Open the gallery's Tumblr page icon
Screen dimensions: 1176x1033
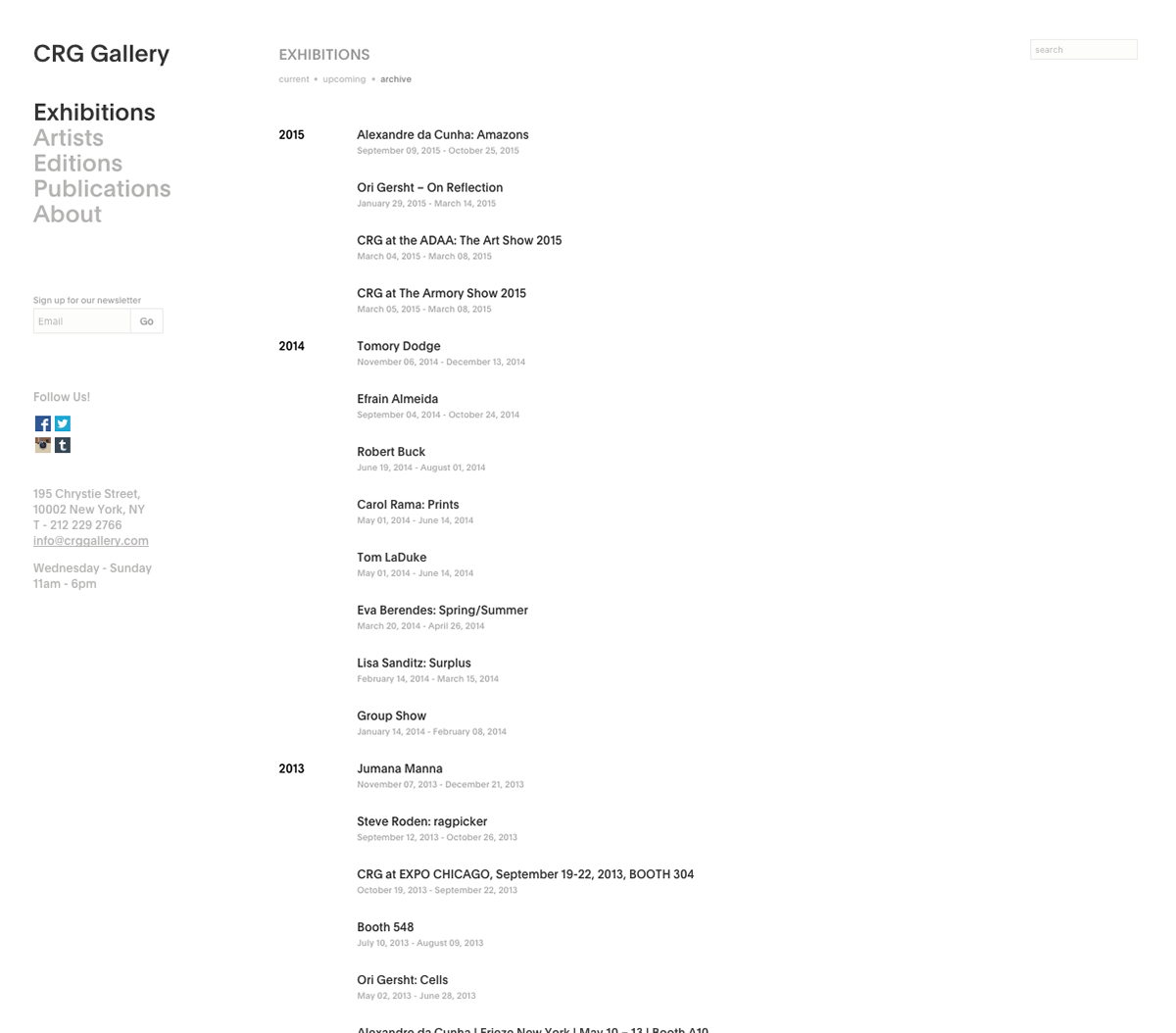(63, 445)
